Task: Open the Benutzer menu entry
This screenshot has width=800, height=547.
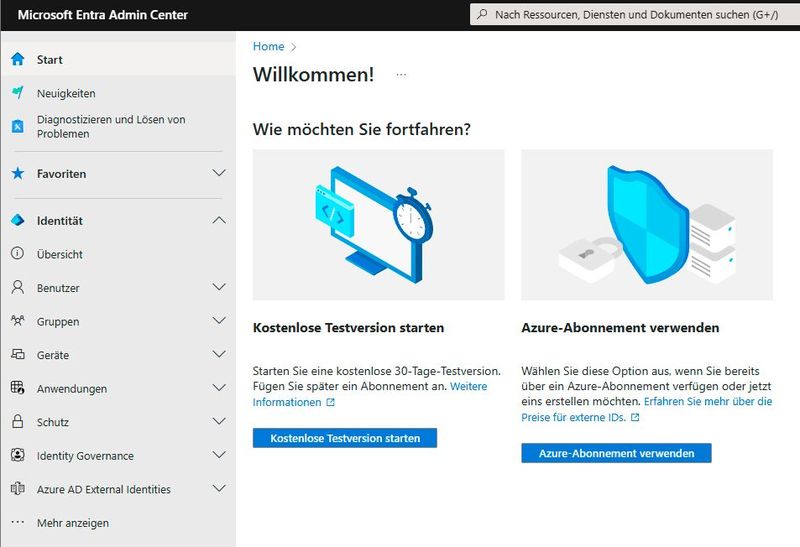Action: (x=118, y=288)
